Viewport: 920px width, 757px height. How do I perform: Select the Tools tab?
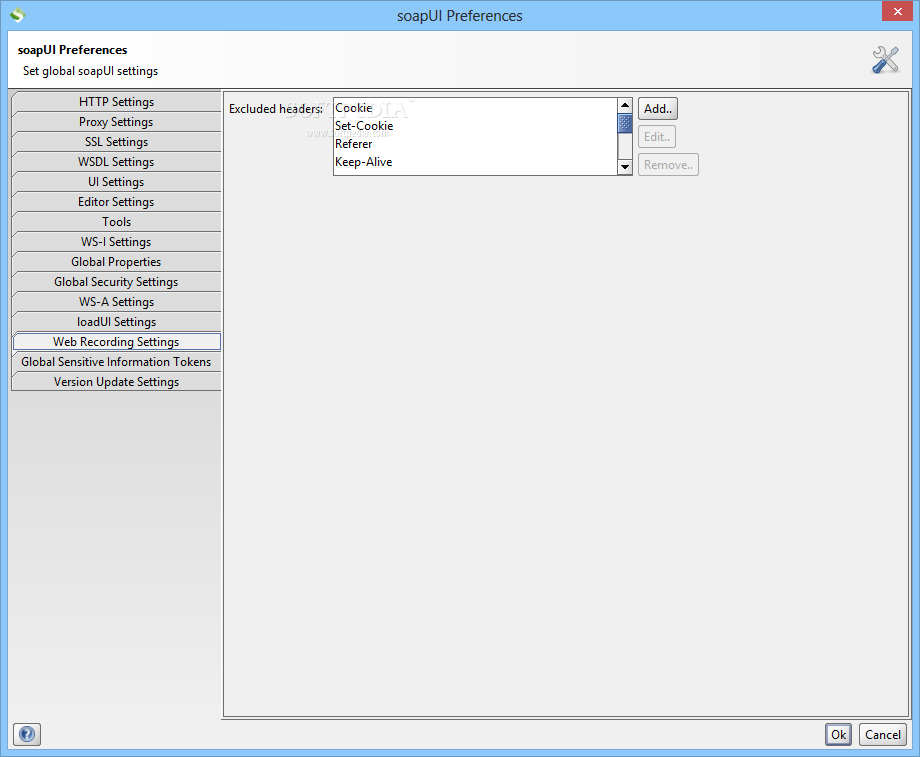click(x=116, y=221)
